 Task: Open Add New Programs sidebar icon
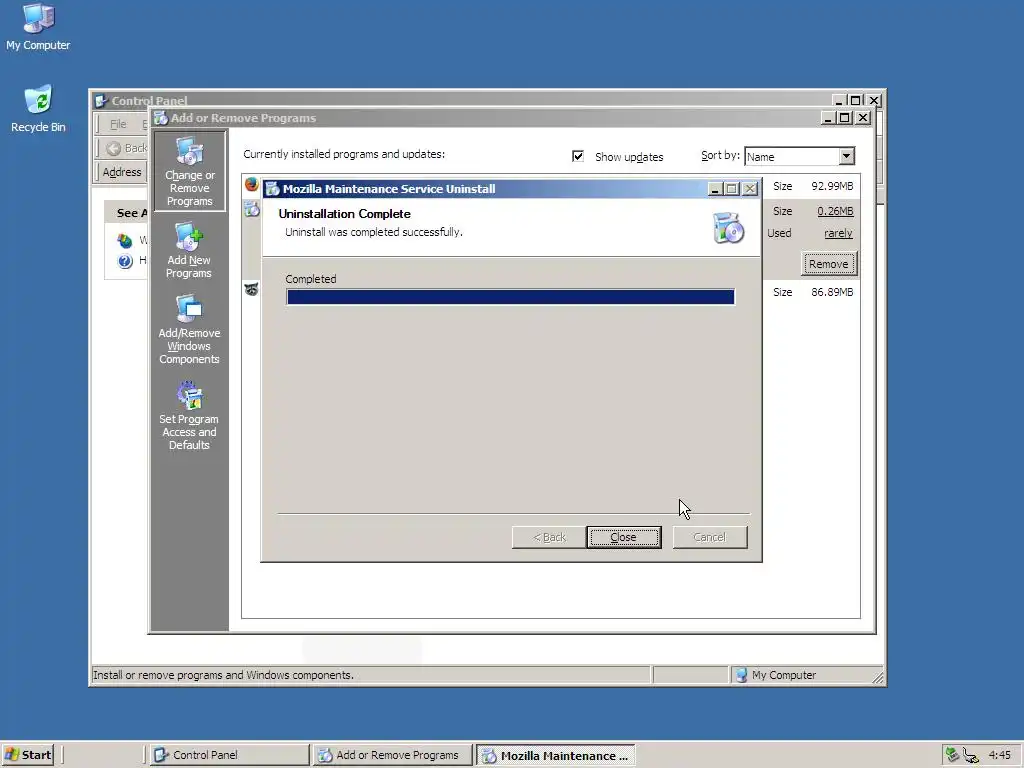[189, 251]
